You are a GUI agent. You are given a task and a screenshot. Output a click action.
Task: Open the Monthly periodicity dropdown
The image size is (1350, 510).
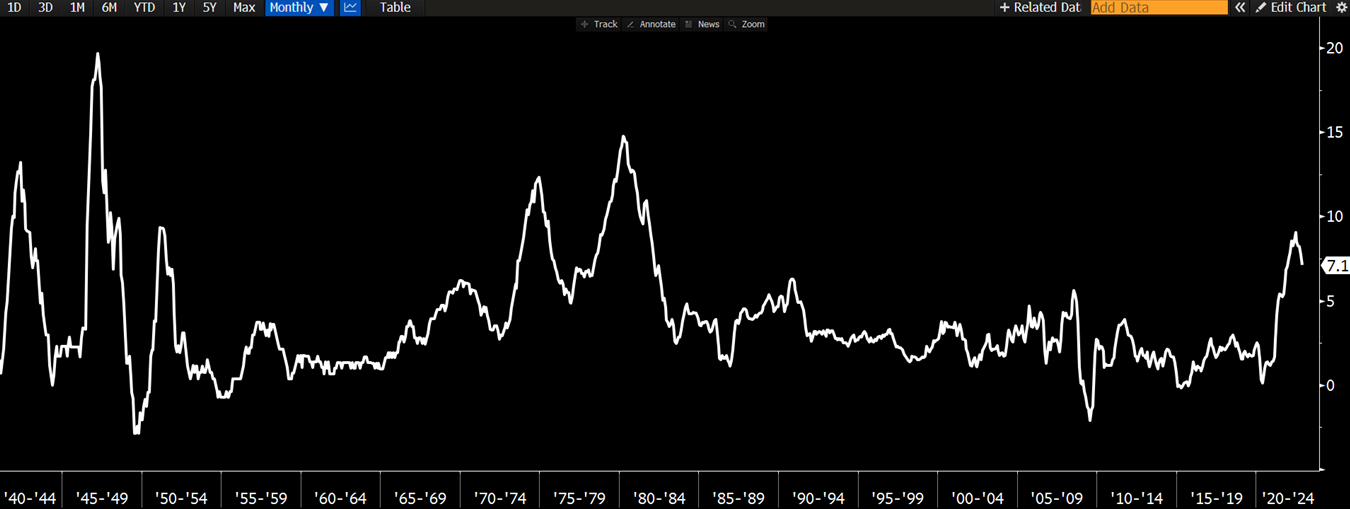click(x=299, y=7)
